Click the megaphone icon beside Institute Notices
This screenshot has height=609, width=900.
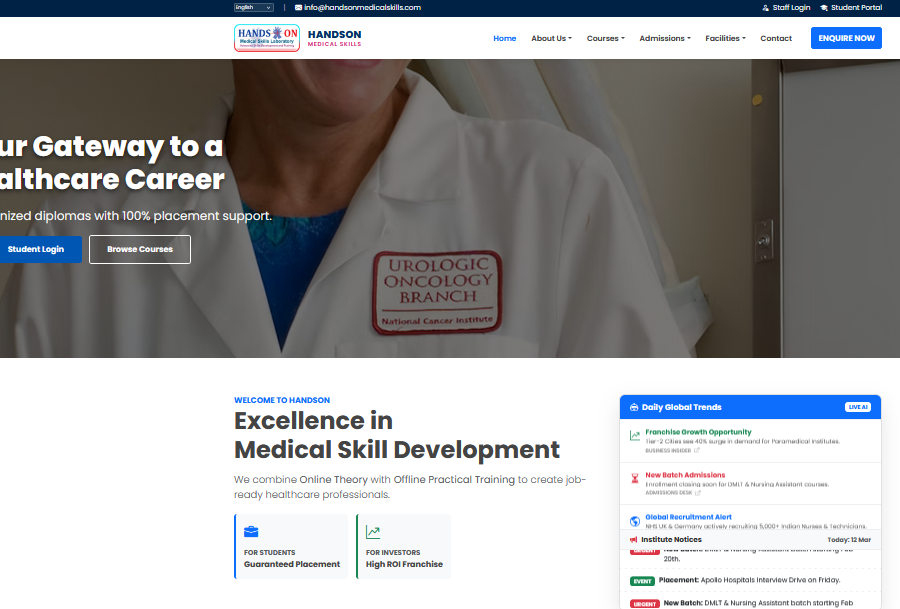point(634,540)
